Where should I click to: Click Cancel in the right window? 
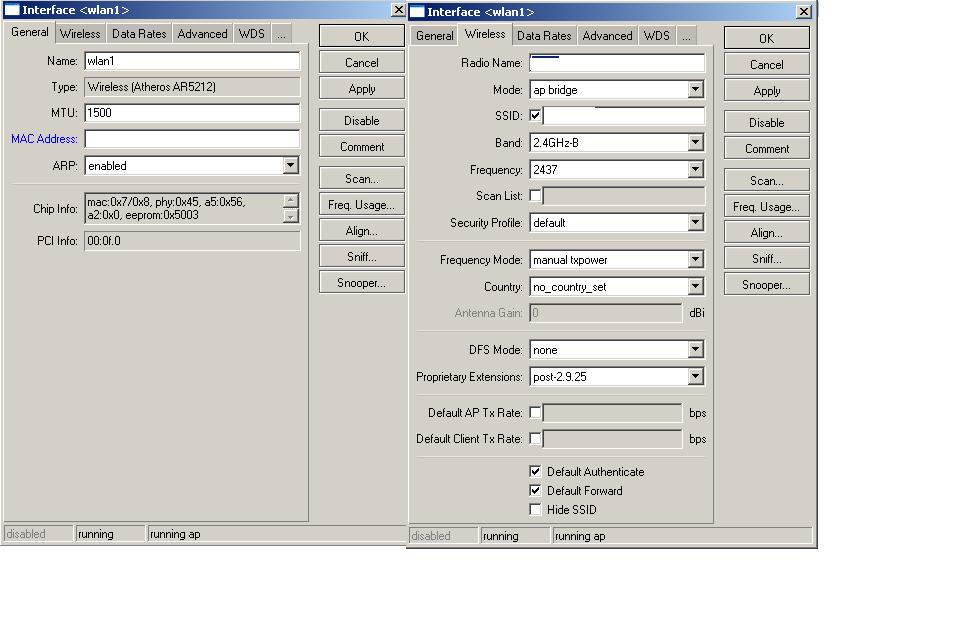click(766, 64)
